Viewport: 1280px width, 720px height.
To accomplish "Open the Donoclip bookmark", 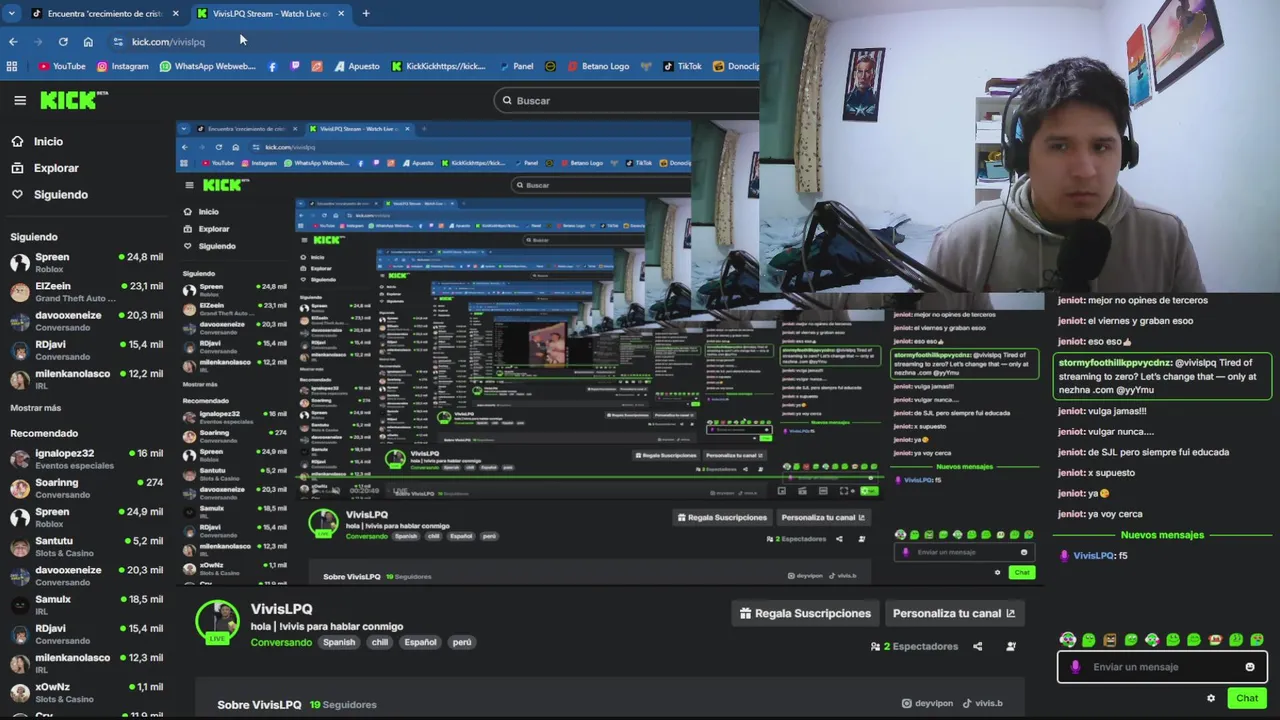I will pyautogui.click(x=736, y=66).
